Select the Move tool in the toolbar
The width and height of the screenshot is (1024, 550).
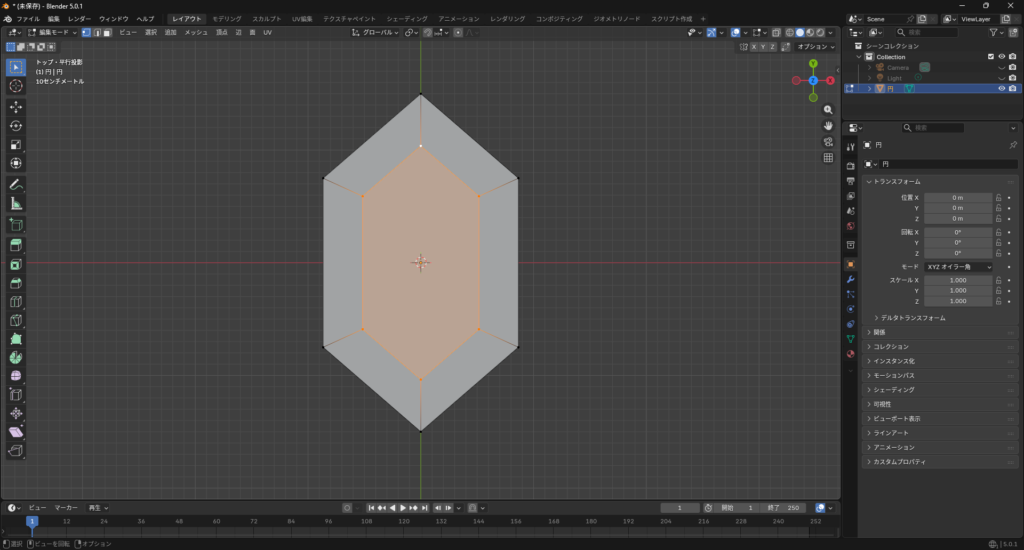tap(16, 106)
